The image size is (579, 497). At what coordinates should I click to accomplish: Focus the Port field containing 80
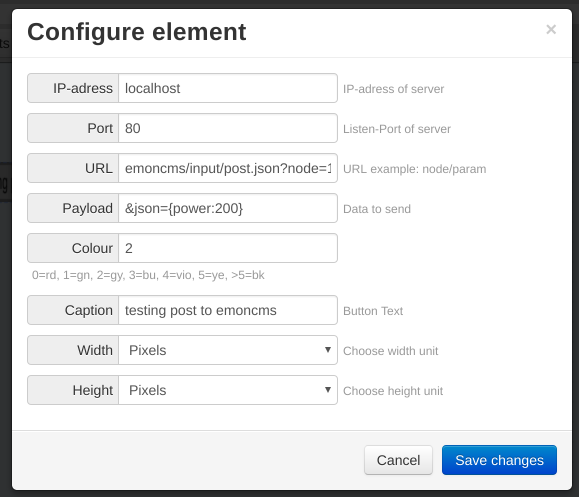(228, 128)
